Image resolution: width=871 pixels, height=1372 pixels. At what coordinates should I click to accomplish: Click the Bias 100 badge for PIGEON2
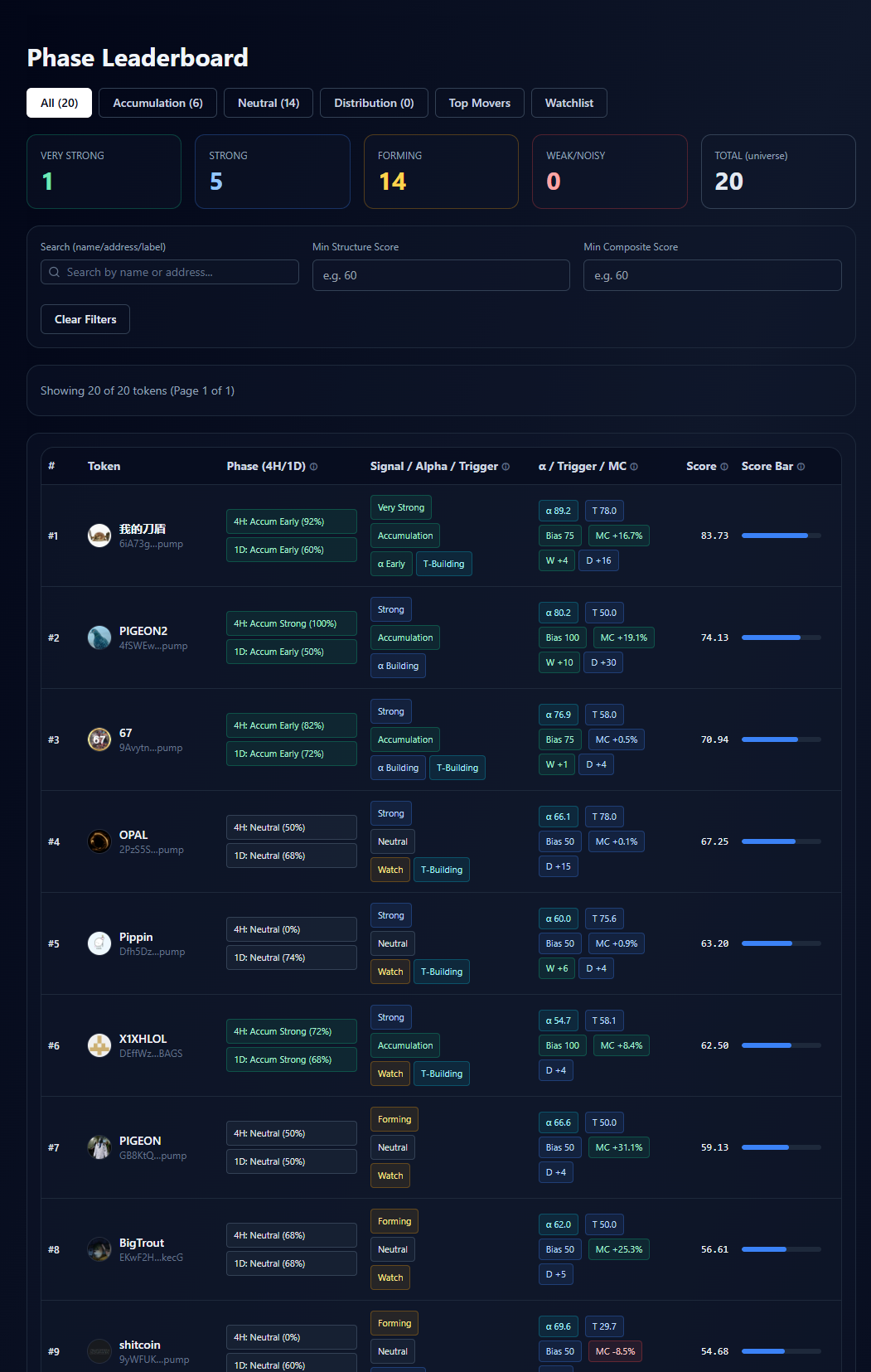pos(563,638)
